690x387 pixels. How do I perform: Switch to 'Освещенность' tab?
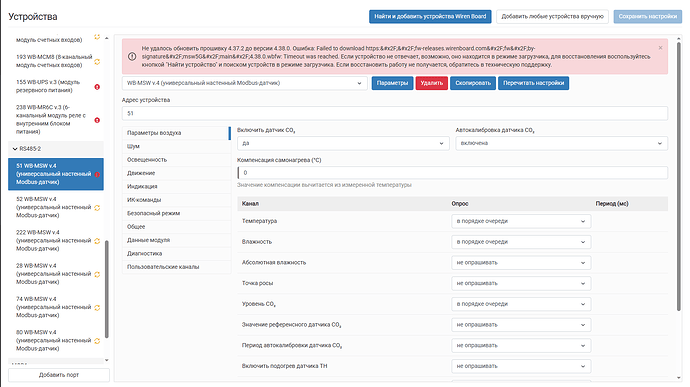click(176, 160)
